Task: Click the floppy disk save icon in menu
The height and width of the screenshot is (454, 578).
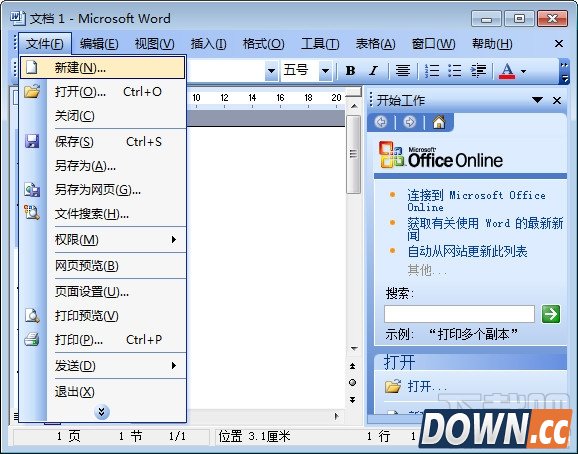Action: point(32,142)
